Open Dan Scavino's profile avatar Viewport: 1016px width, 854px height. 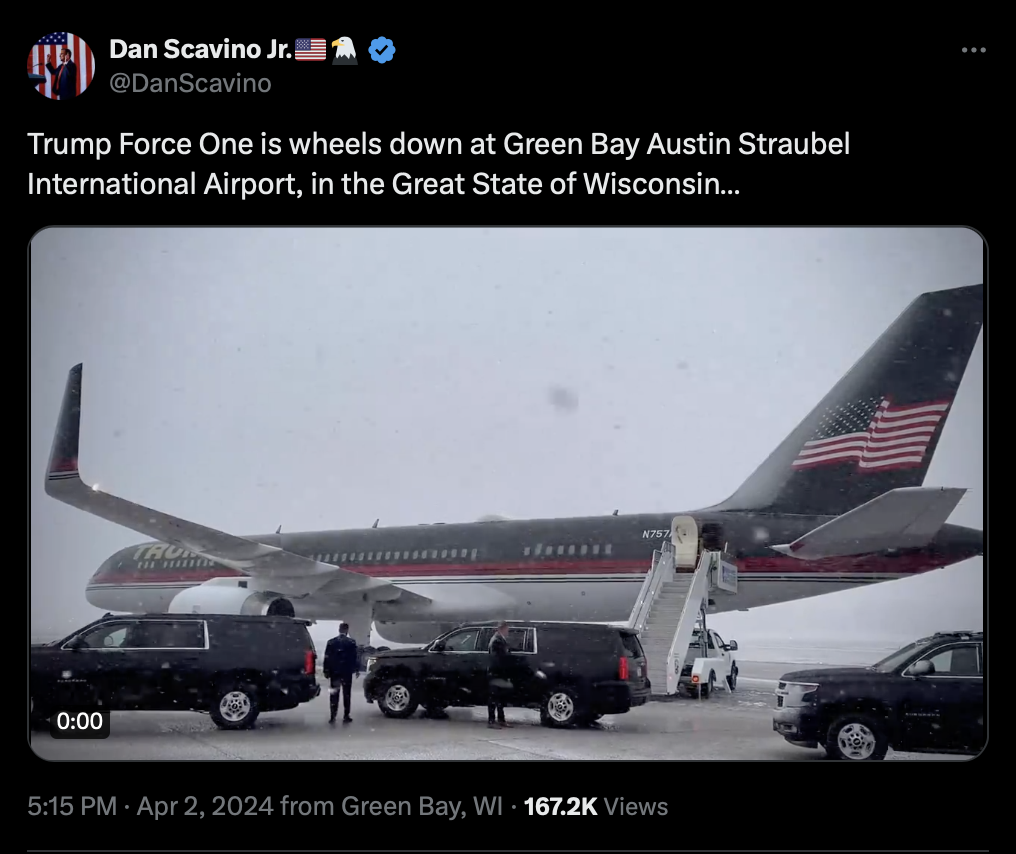tap(61, 65)
